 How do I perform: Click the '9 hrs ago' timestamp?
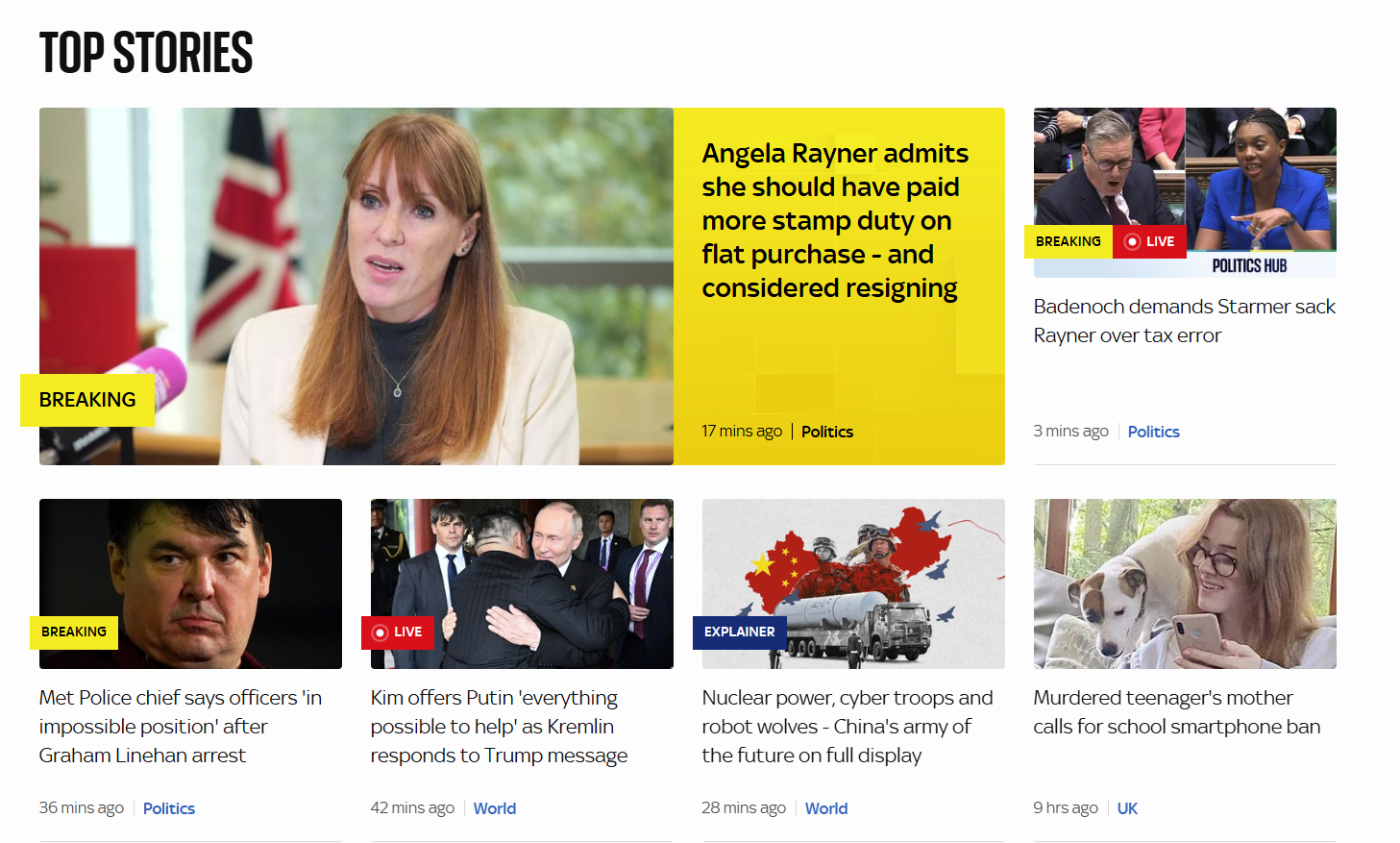click(x=1066, y=808)
